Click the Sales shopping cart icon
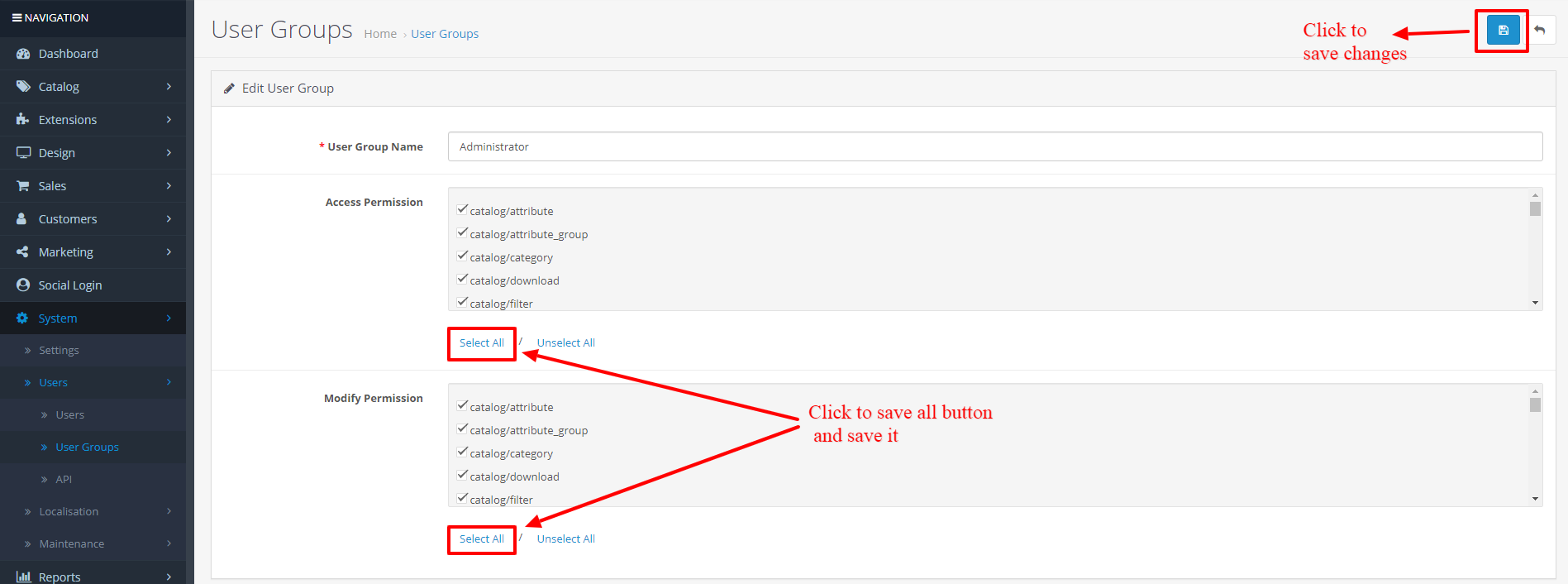The image size is (1568, 584). click(23, 186)
